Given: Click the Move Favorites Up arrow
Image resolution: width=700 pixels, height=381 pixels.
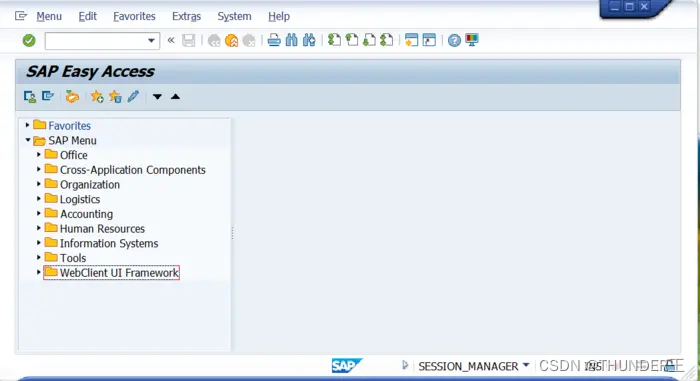Looking at the screenshot, I should (175, 96).
